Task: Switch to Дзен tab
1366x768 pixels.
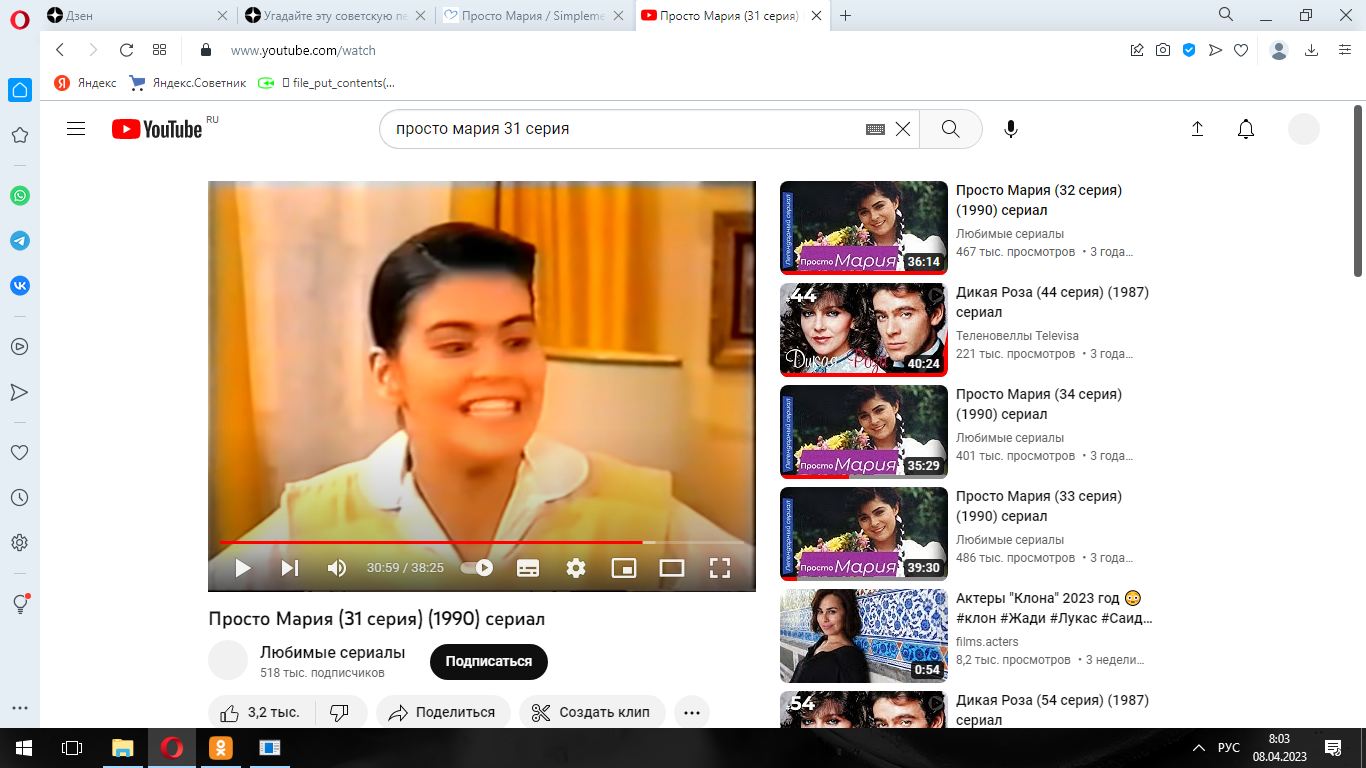Action: pos(140,15)
